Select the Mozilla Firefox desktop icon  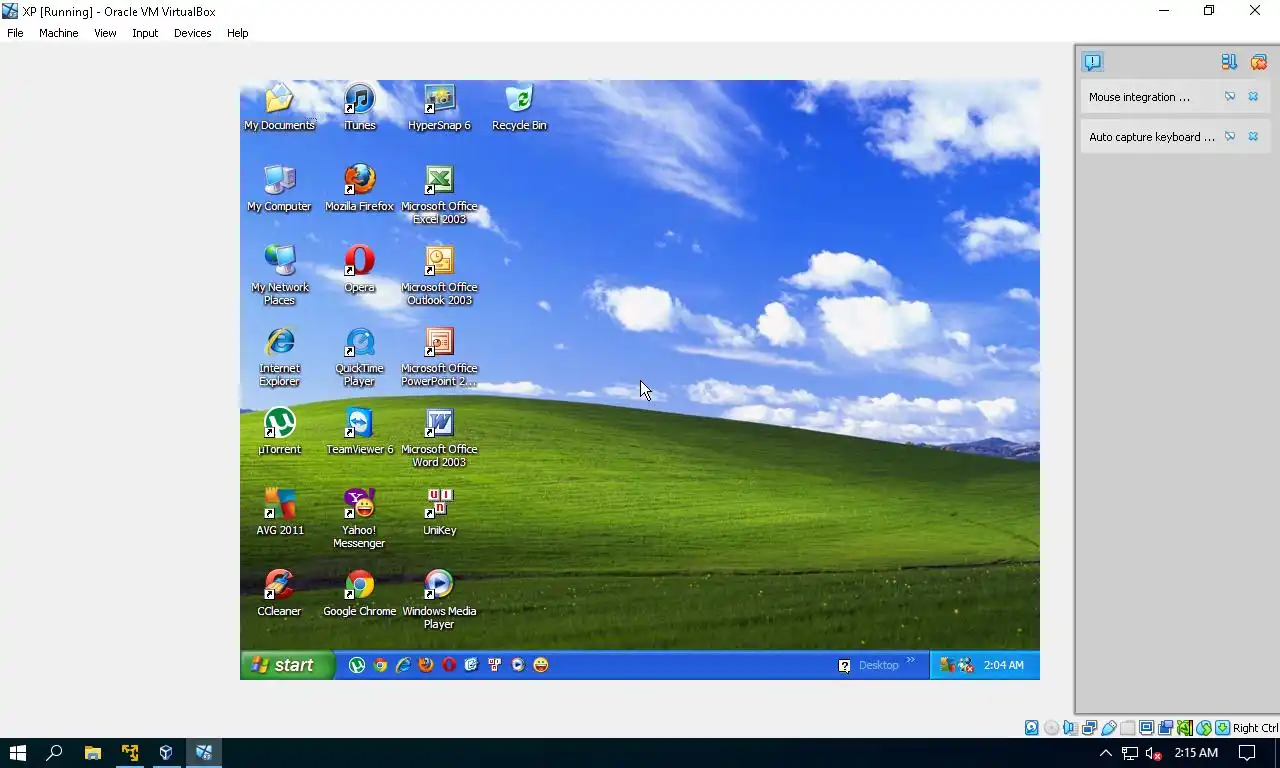[x=359, y=188]
